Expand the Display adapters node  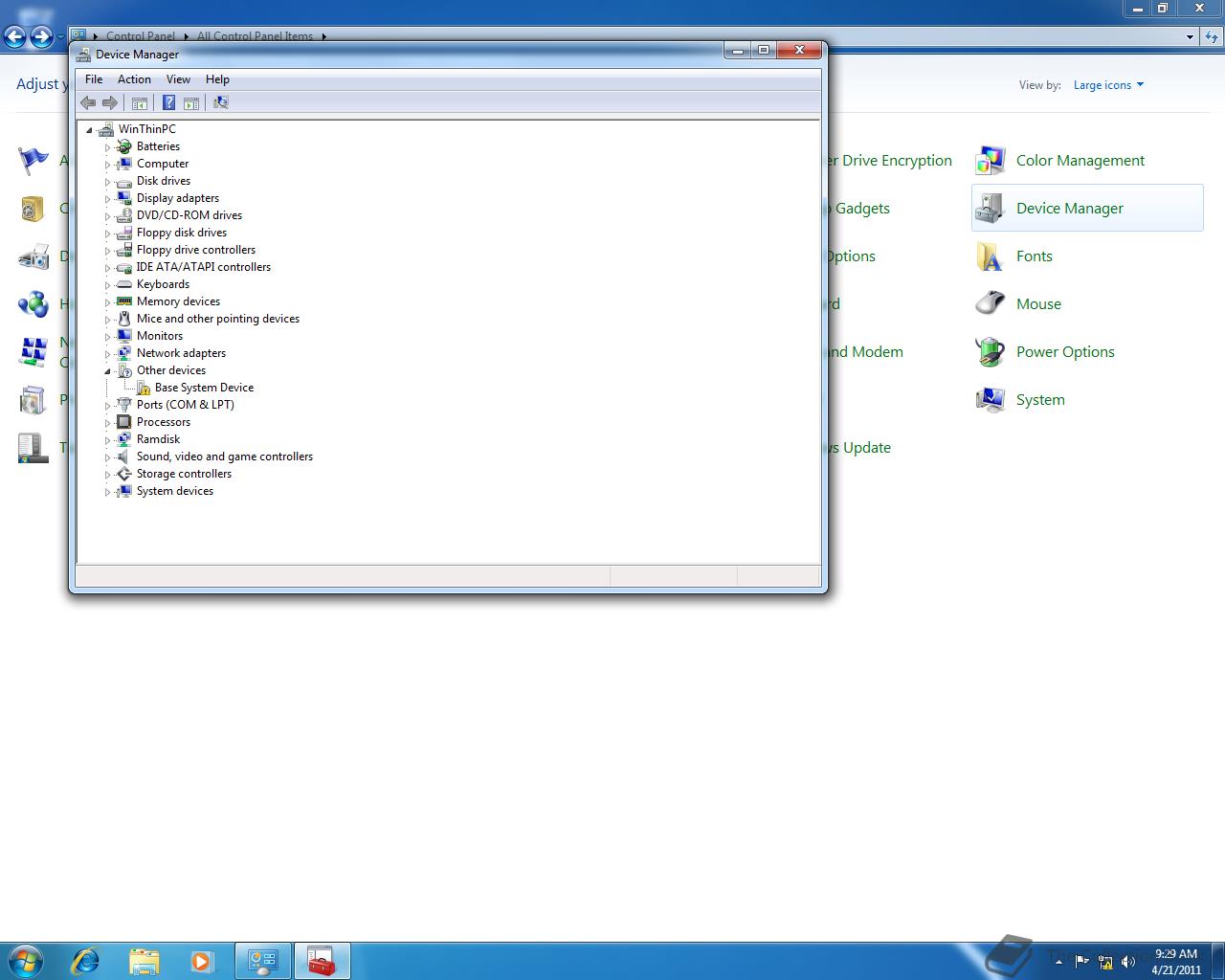(107, 199)
